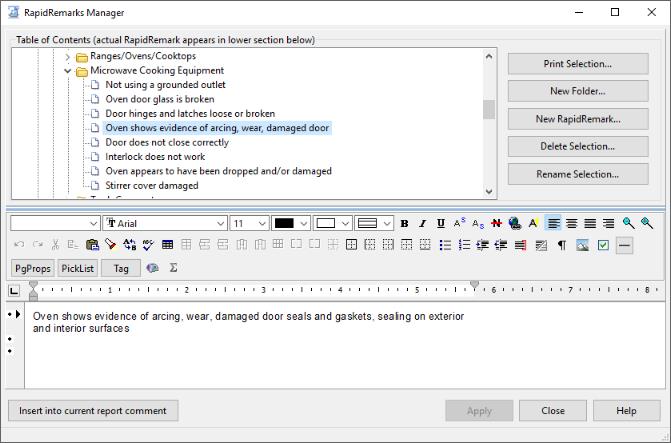
Task: Insert into current report comment
Action: click(x=93, y=410)
